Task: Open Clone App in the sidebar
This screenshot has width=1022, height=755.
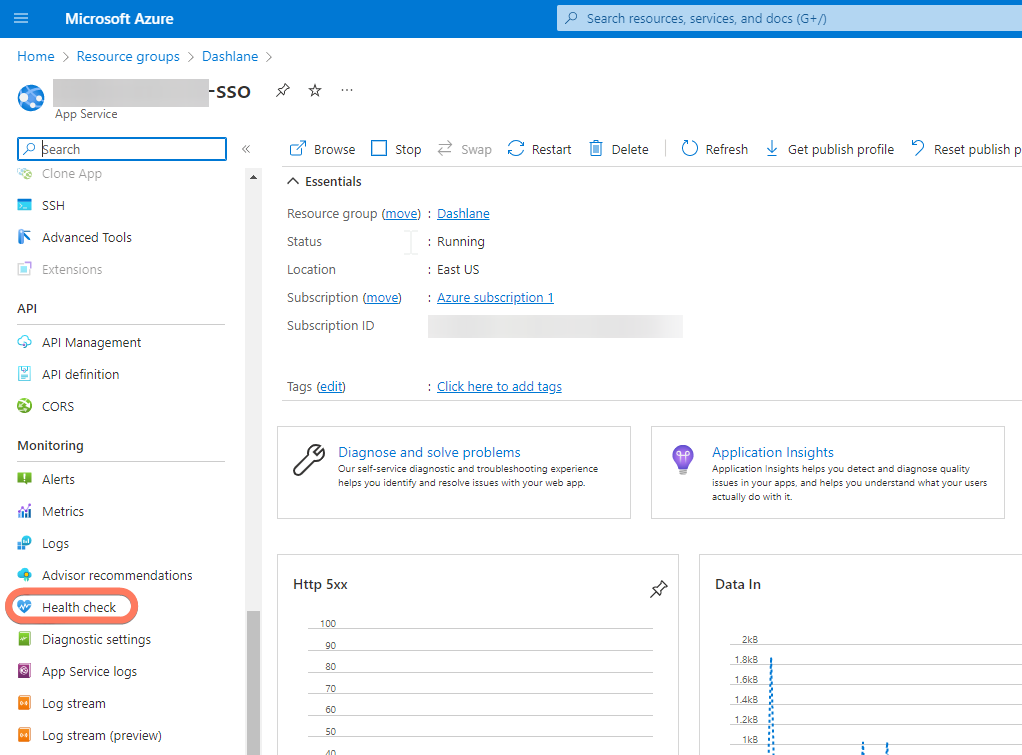Action: coord(59,173)
